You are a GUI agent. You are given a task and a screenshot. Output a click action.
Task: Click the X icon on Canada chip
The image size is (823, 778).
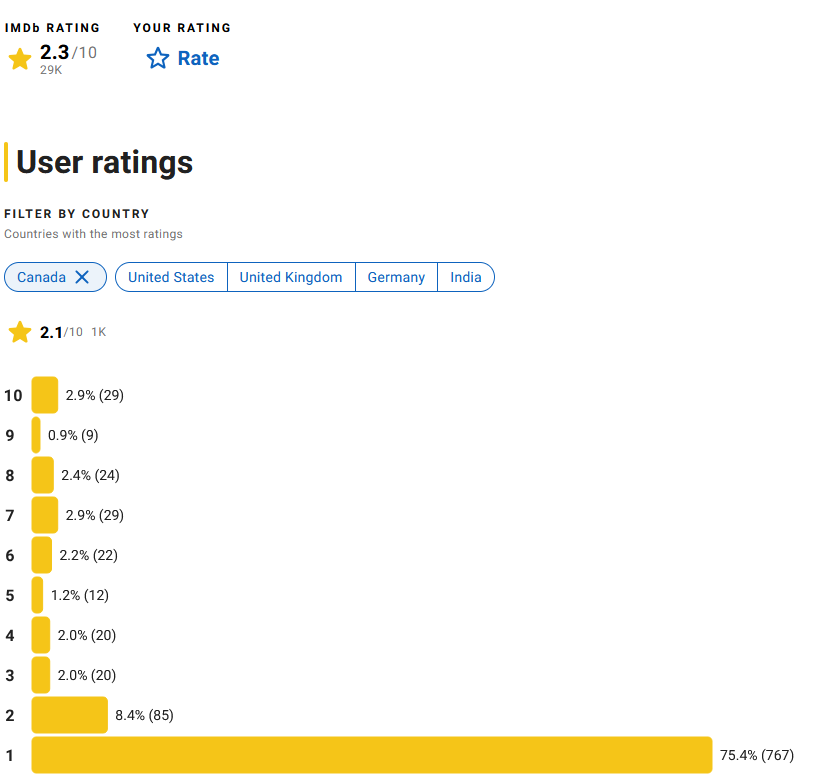click(83, 277)
